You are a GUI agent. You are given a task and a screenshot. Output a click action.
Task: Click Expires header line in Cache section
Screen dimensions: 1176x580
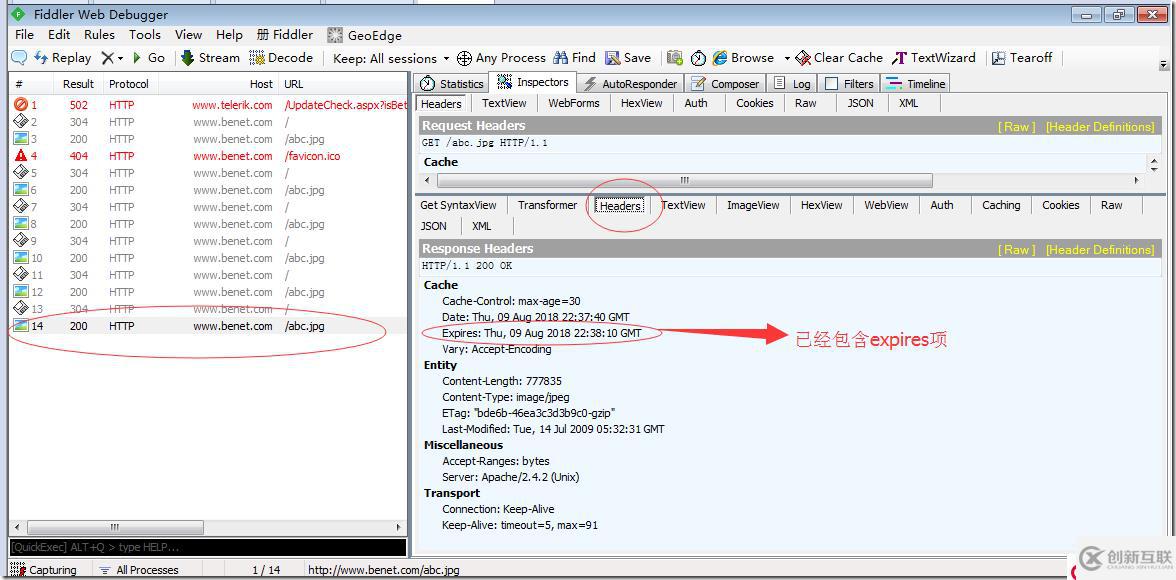click(x=542, y=333)
